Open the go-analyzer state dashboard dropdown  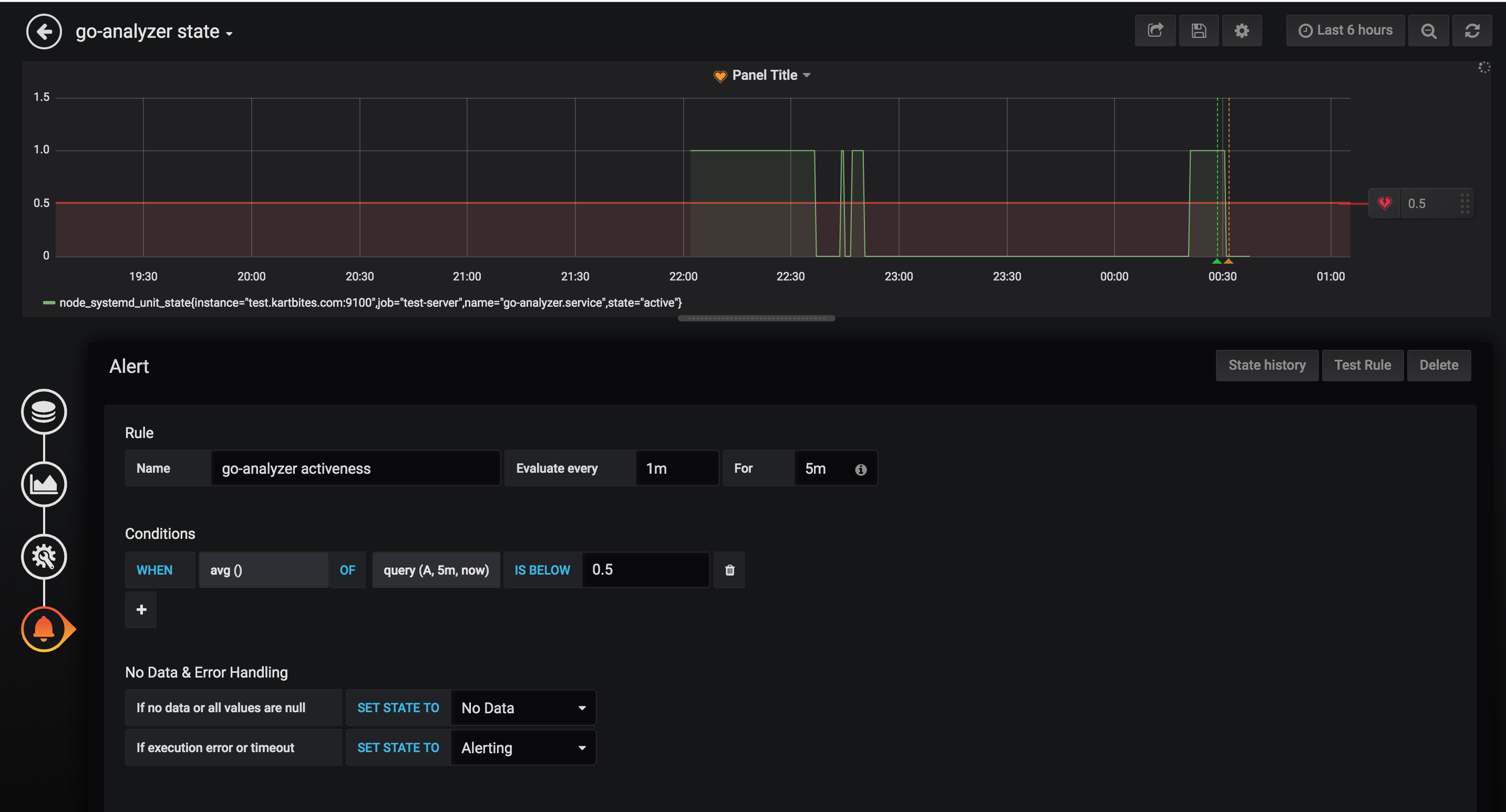154,32
